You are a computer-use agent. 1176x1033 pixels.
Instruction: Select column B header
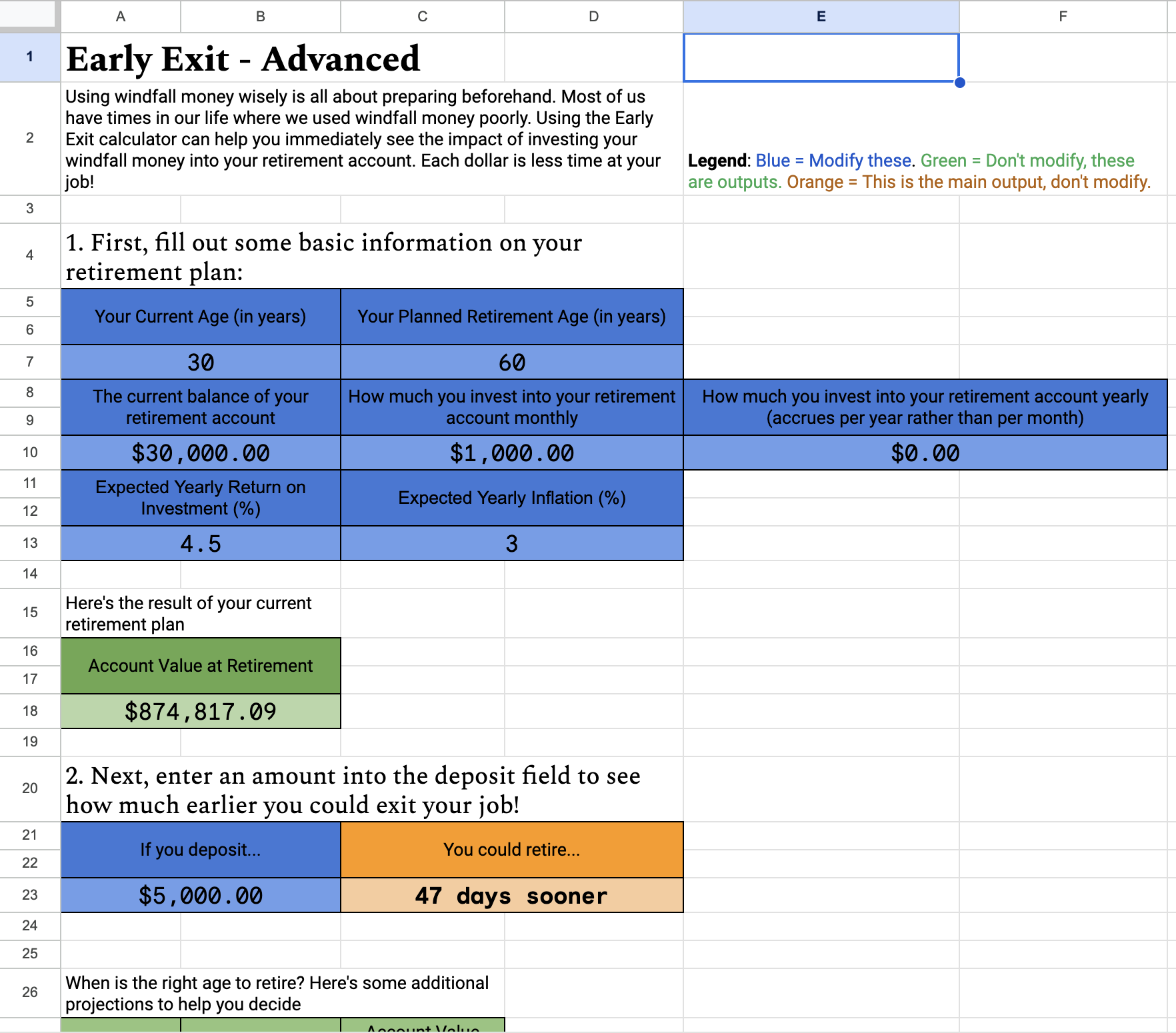261,16
